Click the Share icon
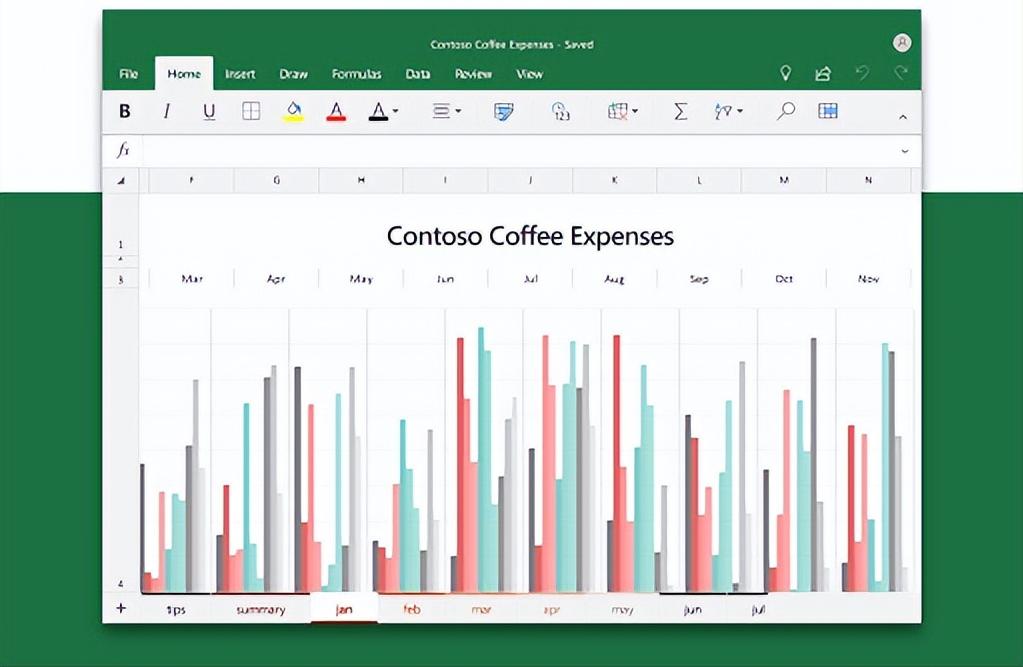Screen dimensions: 1023x667 823,73
